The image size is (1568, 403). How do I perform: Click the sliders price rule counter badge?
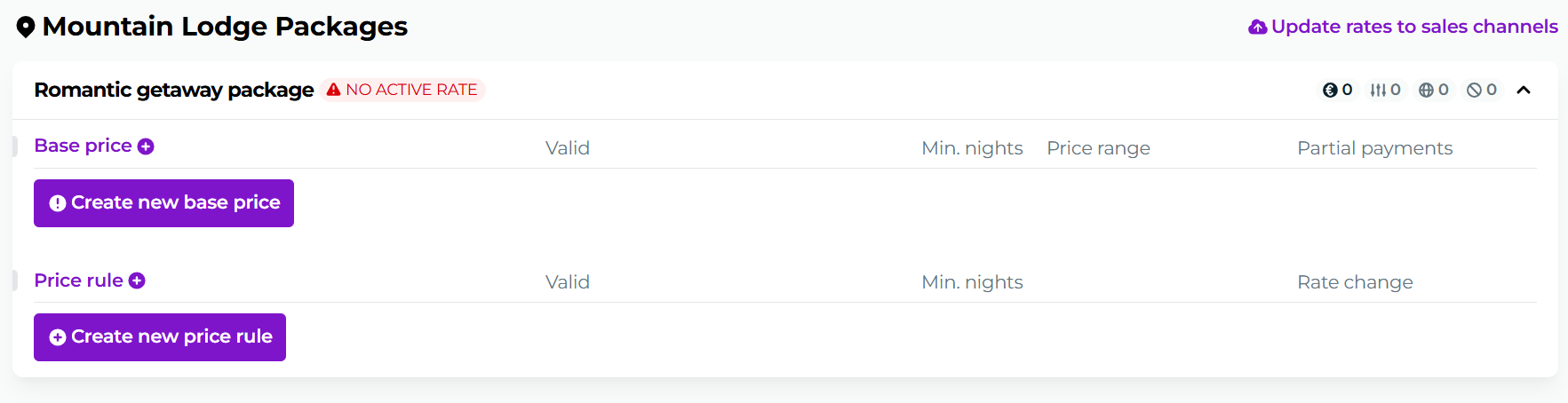tap(1385, 90)
